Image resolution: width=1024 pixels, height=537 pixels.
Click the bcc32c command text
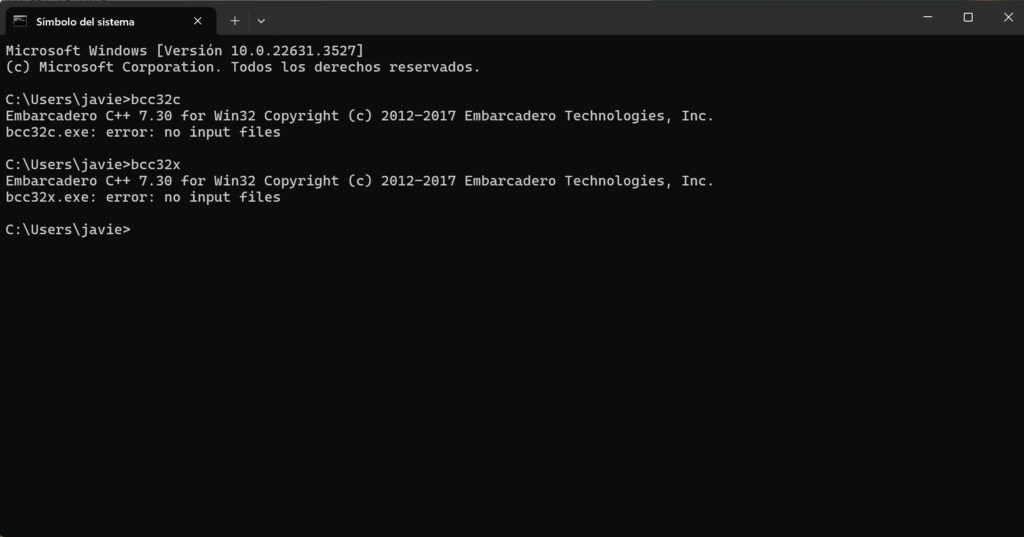[x=155, y=99]
